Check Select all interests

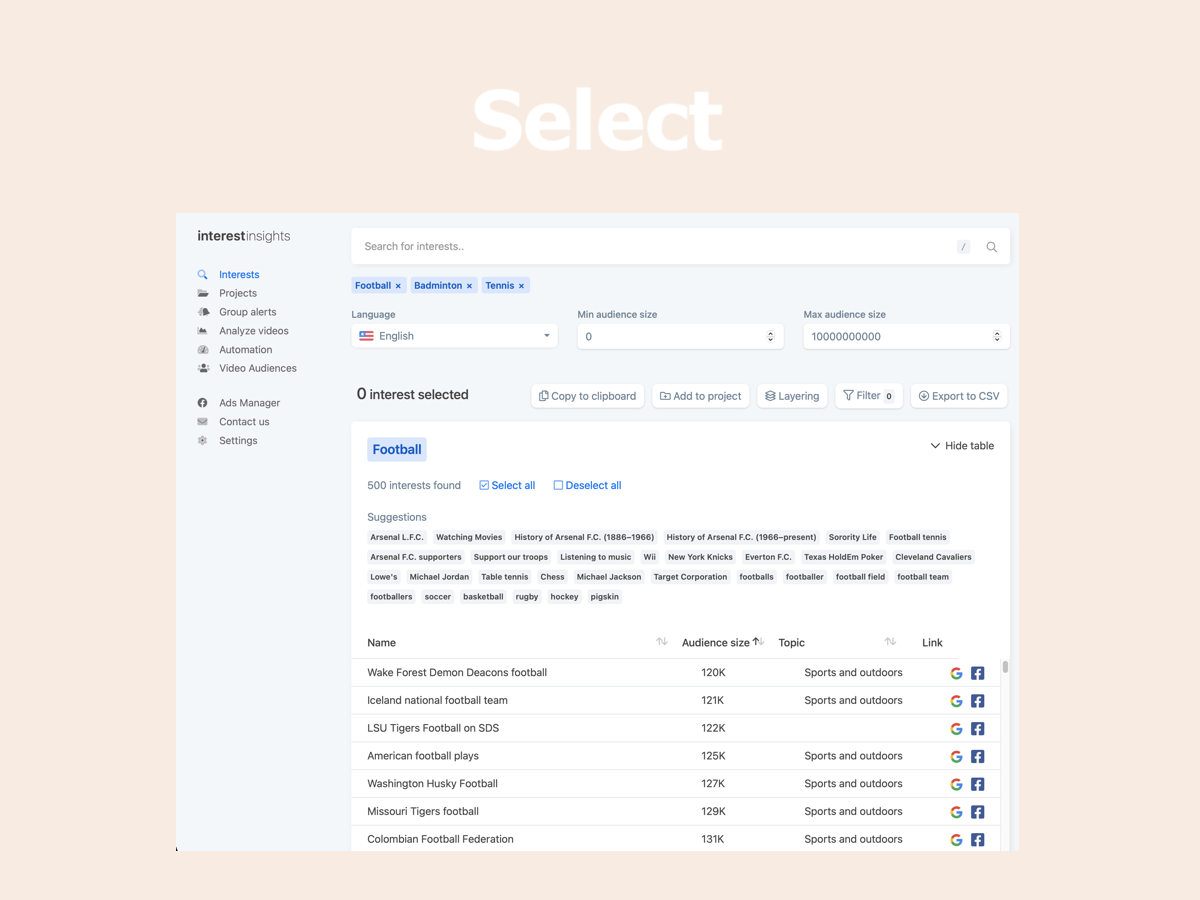(507, 485)
